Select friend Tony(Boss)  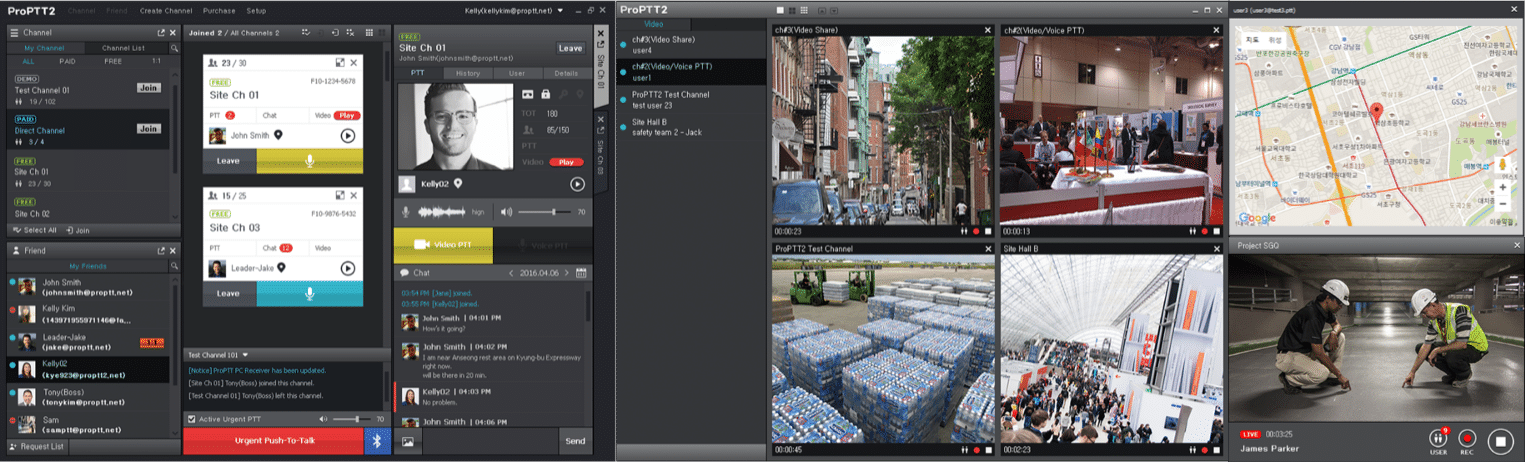pos(90,397)
